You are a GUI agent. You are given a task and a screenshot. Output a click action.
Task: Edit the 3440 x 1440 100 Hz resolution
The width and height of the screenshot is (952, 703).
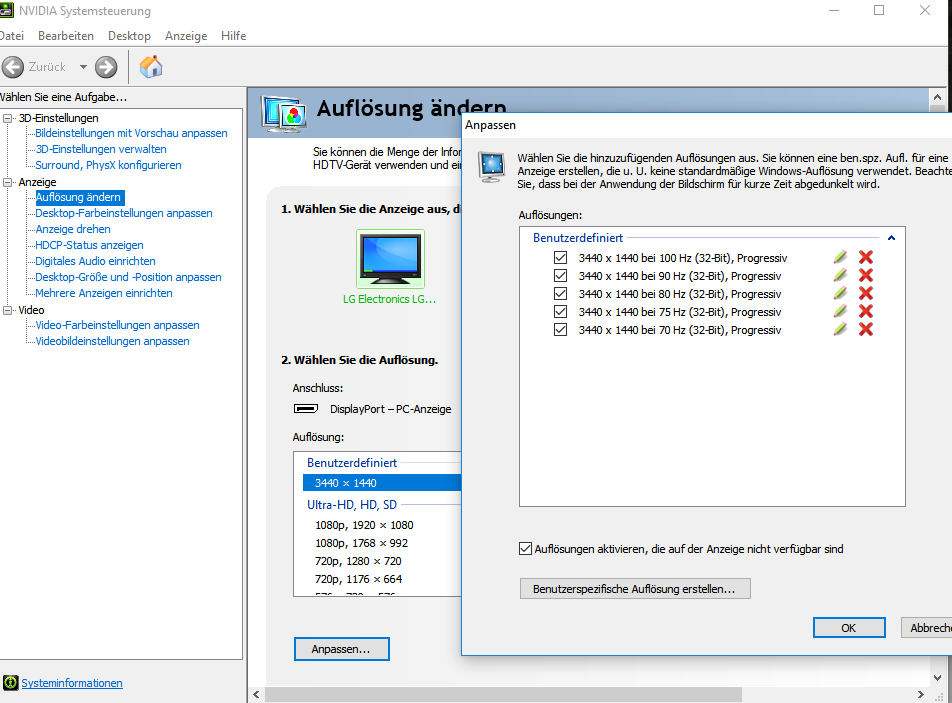pos(840,257)
